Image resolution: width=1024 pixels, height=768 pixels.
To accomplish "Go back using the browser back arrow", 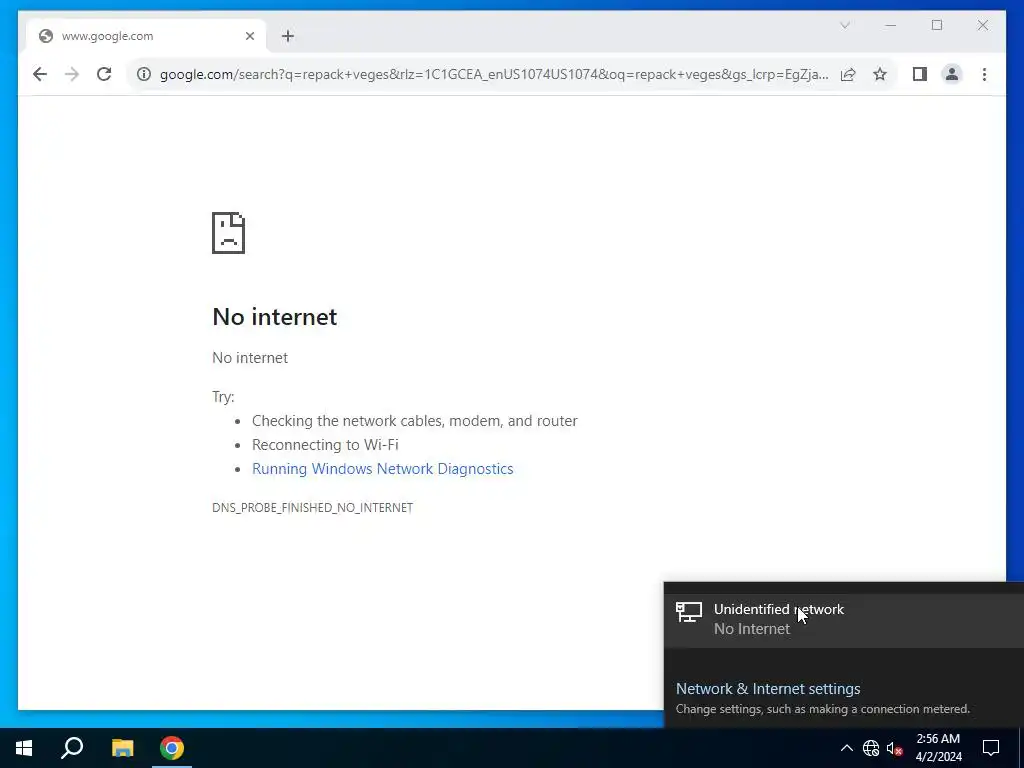I will [x=40, y=74].
